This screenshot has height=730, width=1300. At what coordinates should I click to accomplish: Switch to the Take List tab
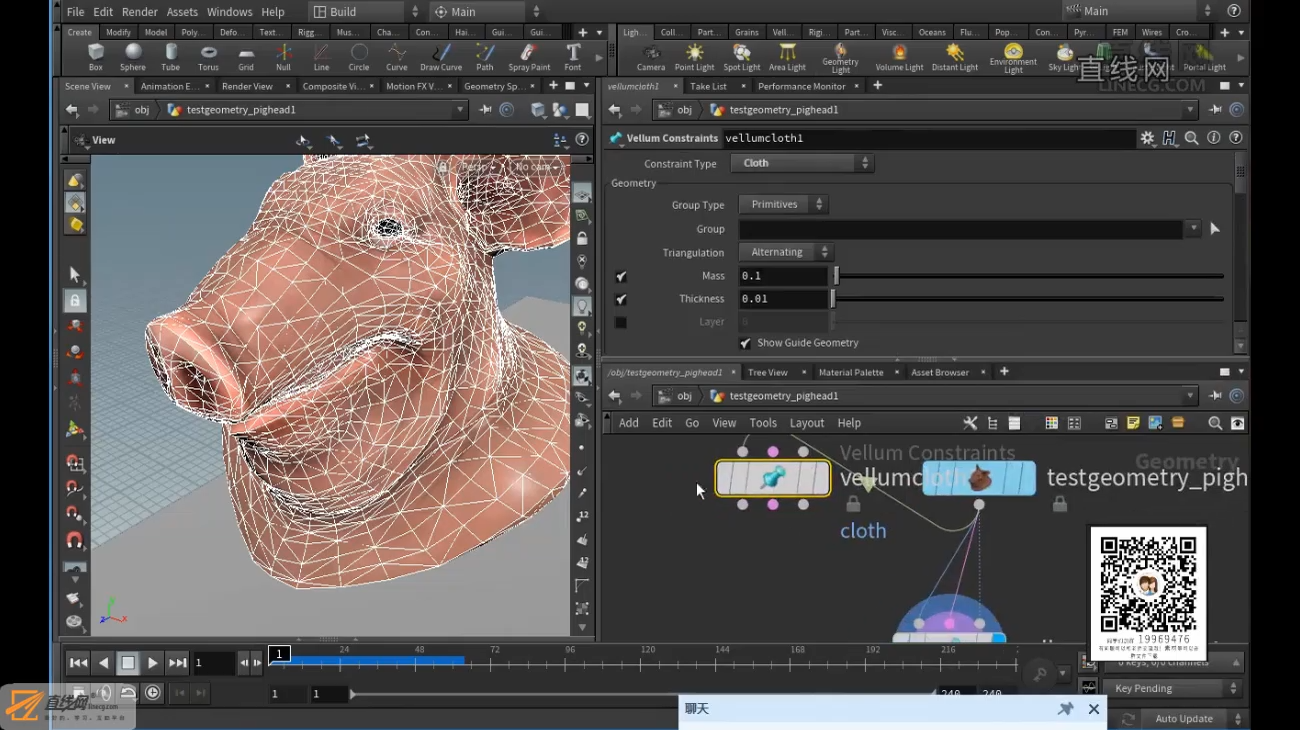click(709, 86)
